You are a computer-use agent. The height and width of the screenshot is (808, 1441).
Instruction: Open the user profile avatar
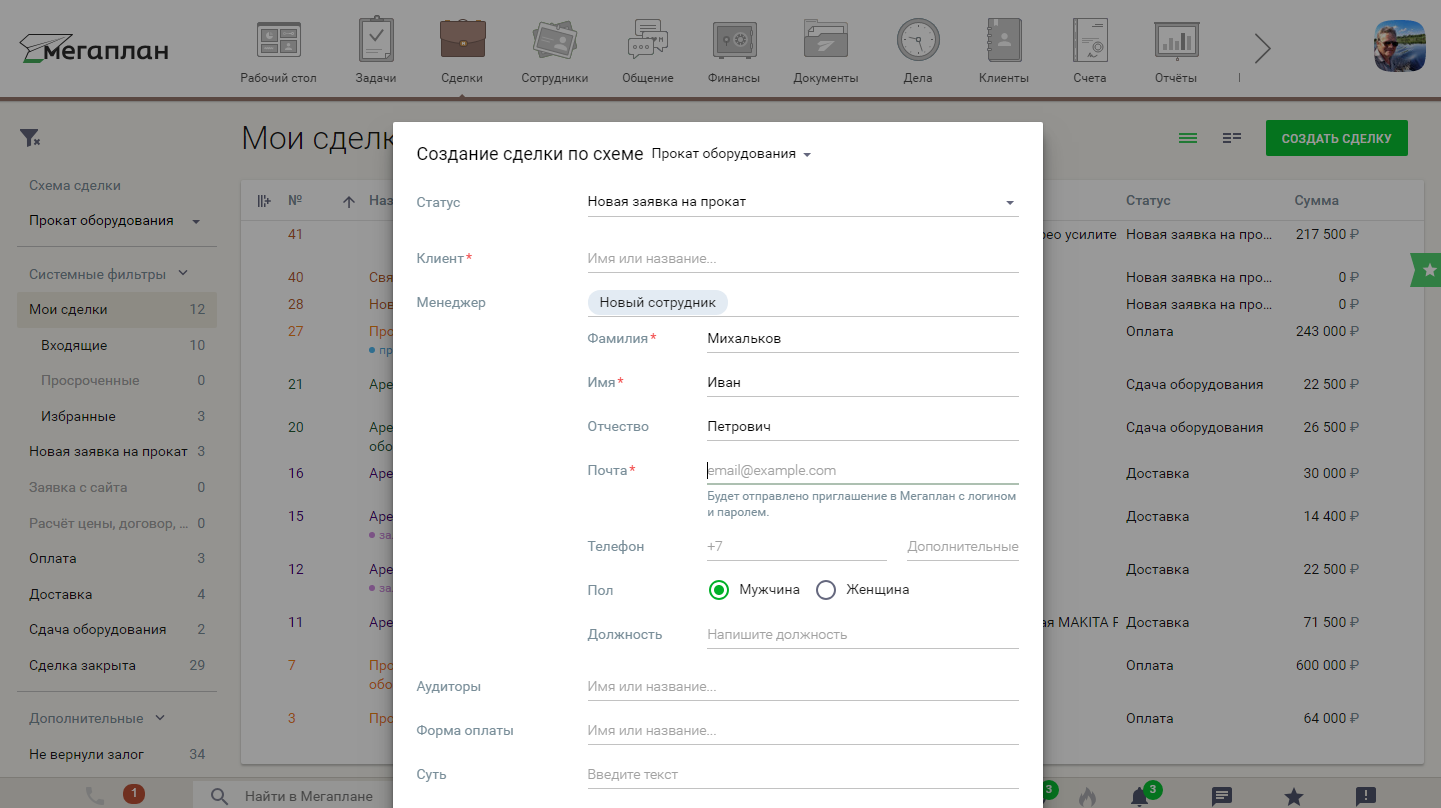tap(1401, 47)
